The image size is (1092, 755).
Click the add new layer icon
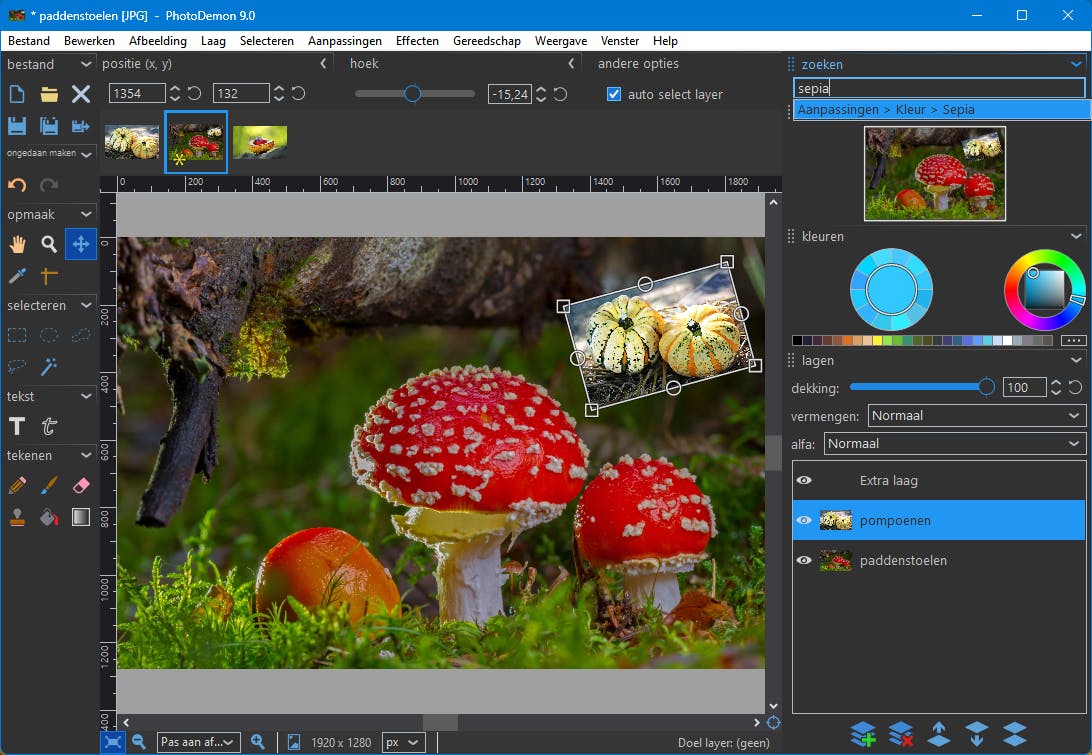coord(863,734)
